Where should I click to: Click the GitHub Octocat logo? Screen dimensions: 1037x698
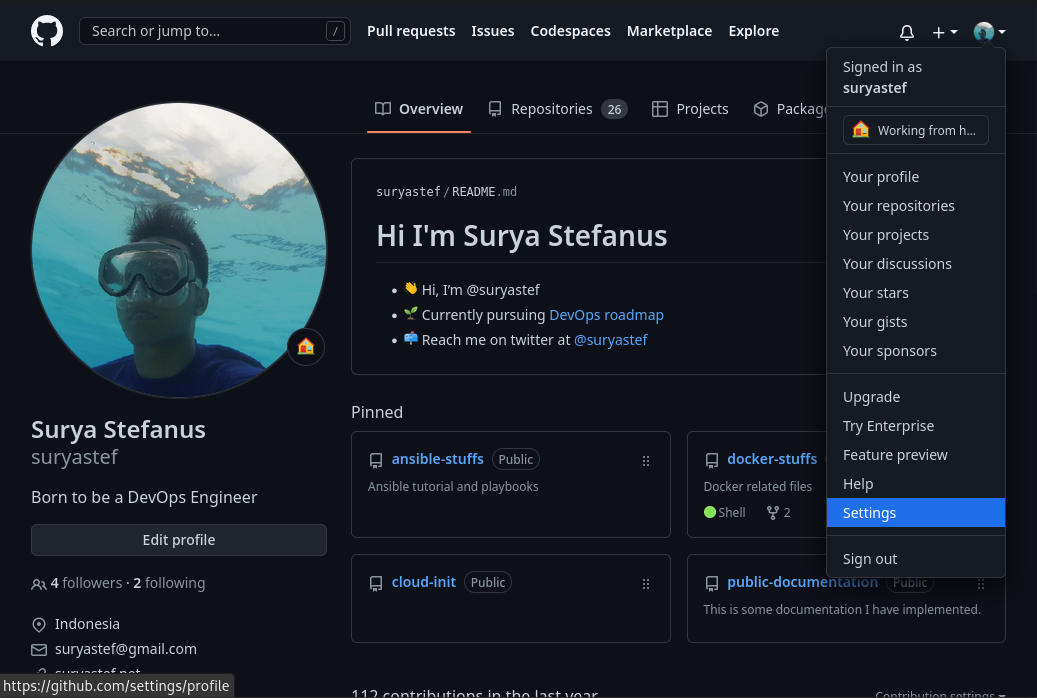[47, 31]
